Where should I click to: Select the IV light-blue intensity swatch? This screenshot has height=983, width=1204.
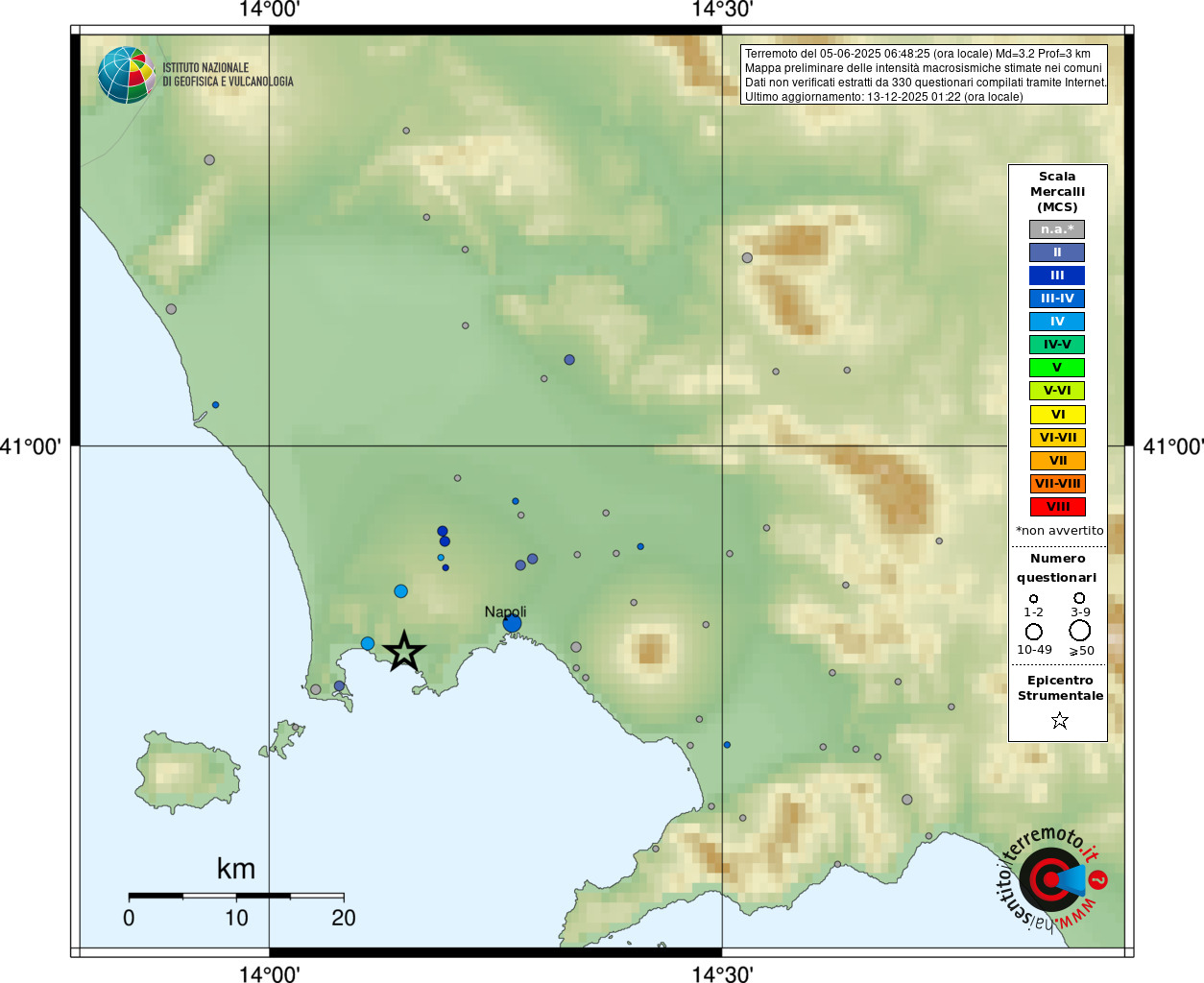tap(1057, 322)
